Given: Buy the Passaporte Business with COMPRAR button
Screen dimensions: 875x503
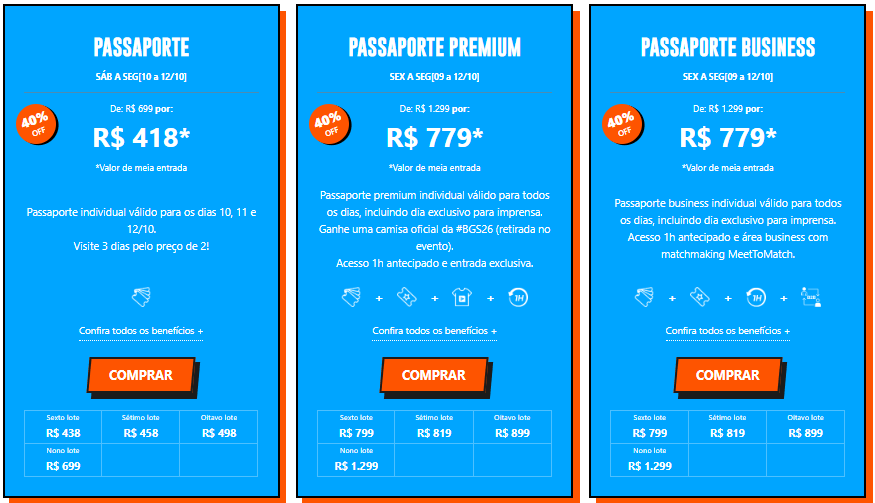Looking at the screenshot, I should tap(728, 375).
